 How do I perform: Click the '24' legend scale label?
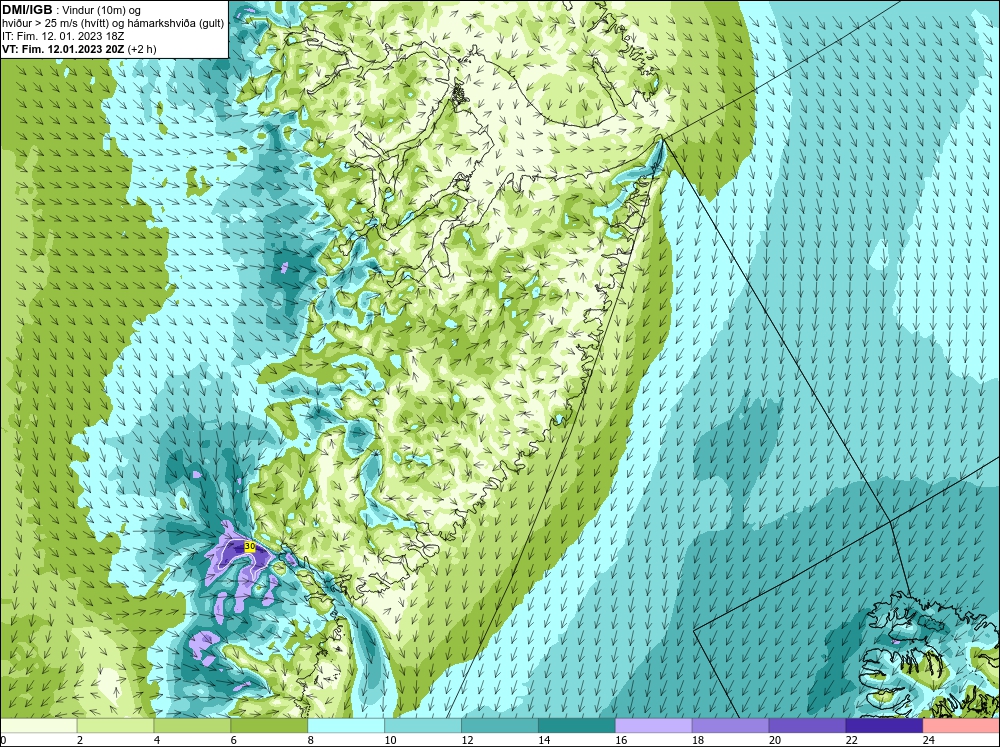[929, 740]
